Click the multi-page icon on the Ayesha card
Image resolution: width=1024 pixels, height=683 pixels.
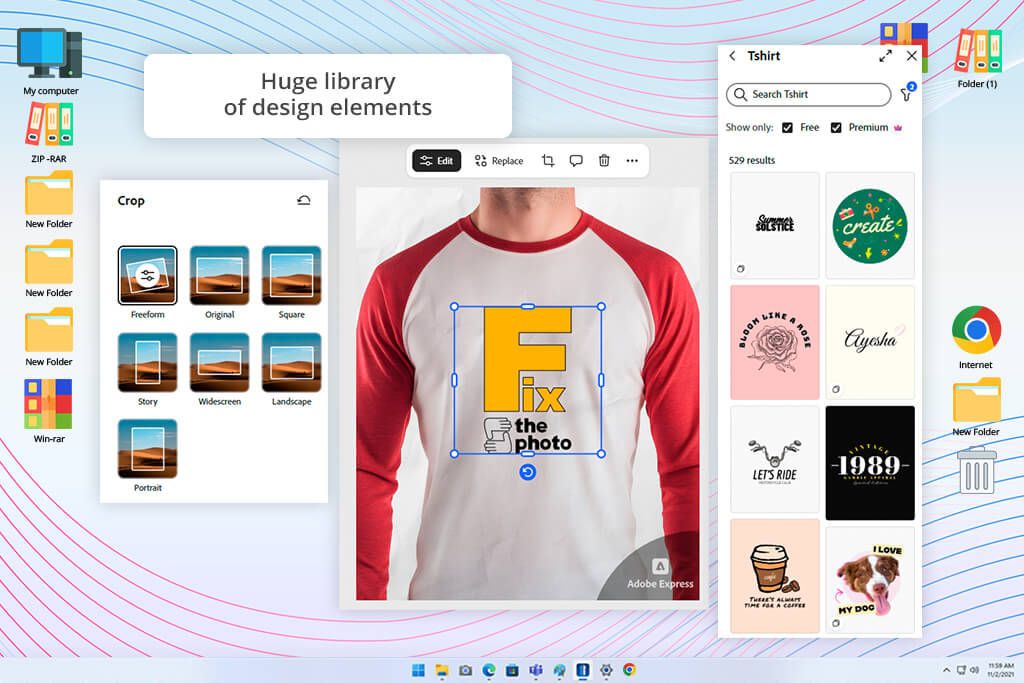(835, 389)
